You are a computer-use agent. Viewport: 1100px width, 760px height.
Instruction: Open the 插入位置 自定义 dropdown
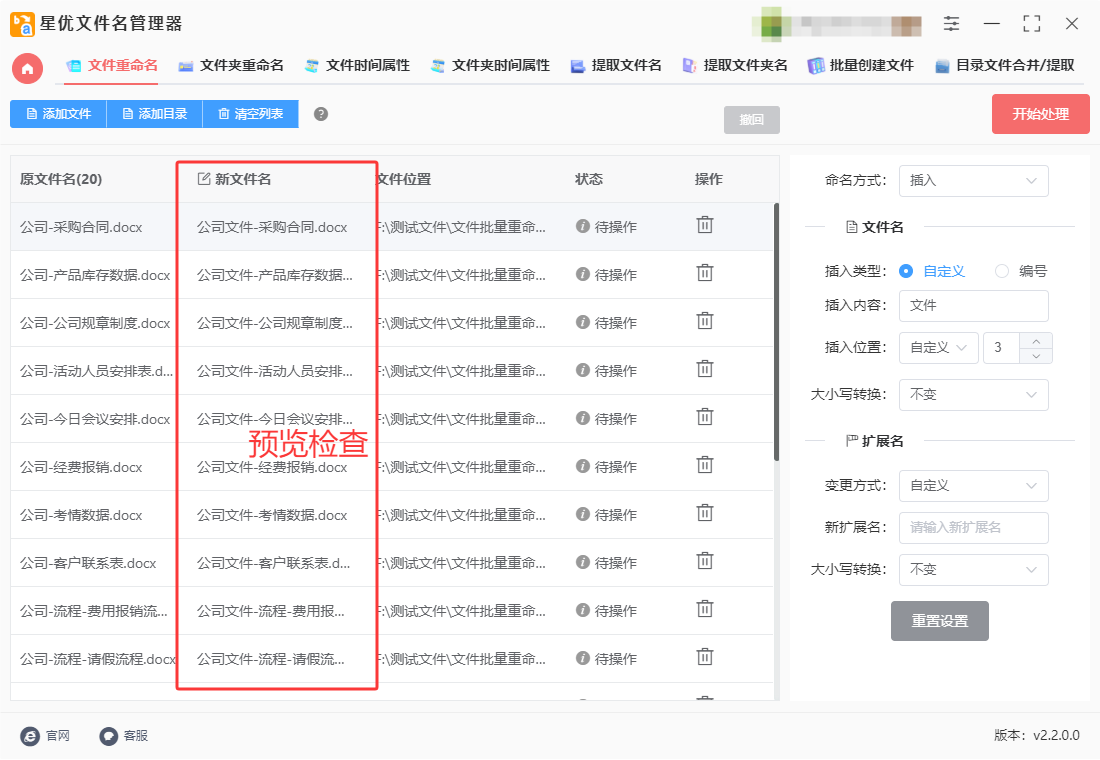pos(939,348)
